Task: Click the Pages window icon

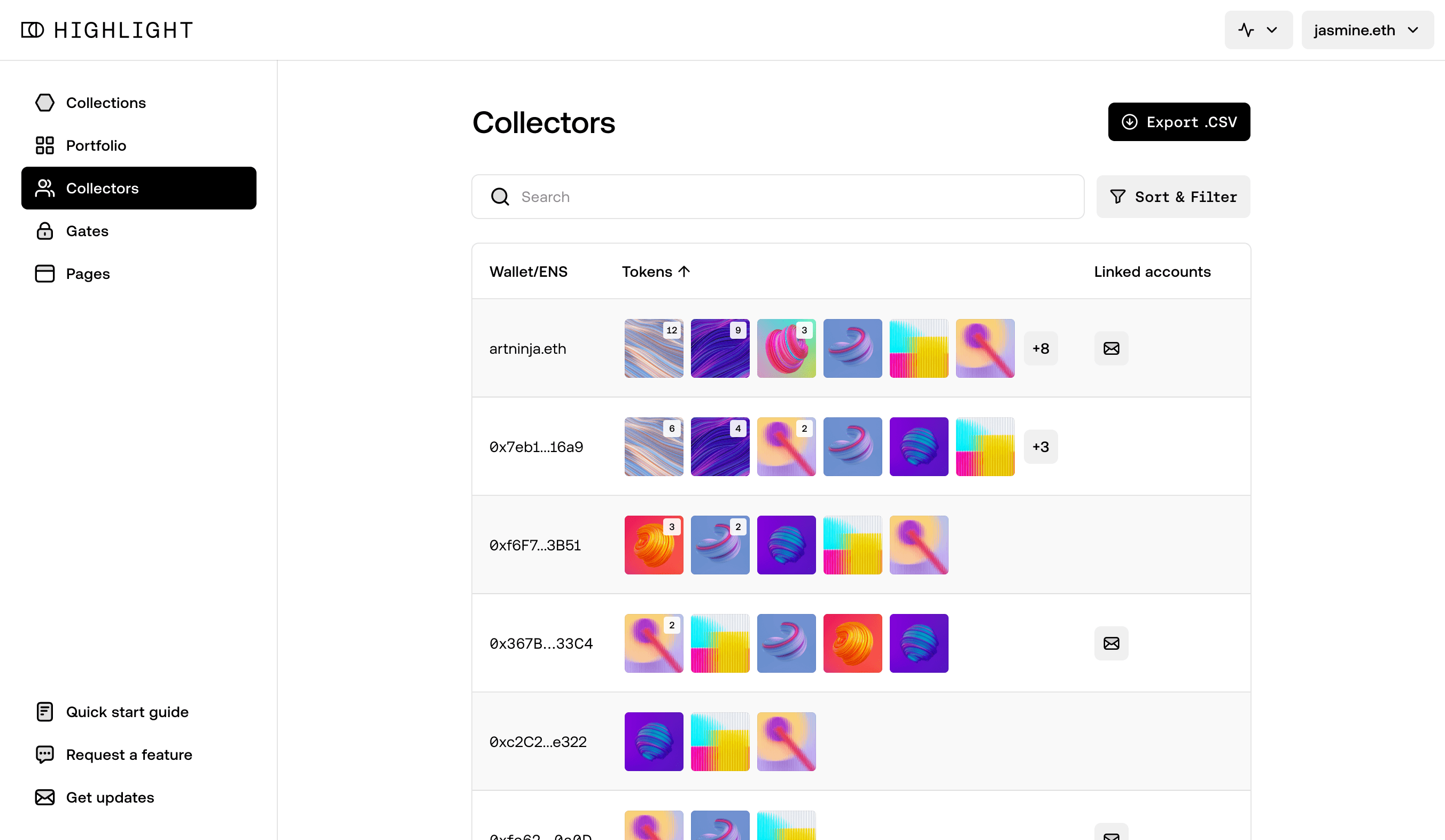Action: click(45, 274)
